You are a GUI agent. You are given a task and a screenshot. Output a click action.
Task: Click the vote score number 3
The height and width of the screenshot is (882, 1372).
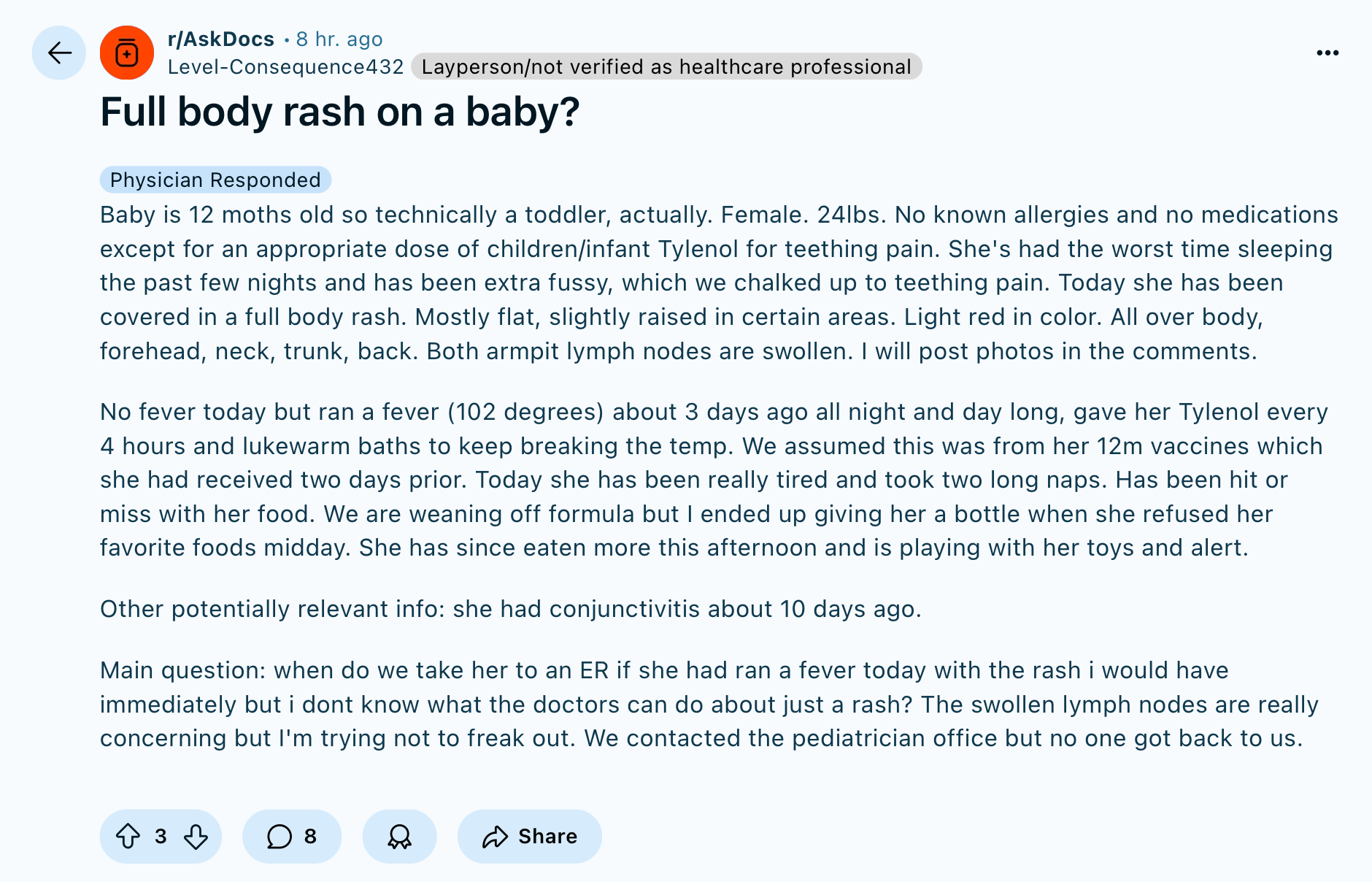[x=161, y=836]
